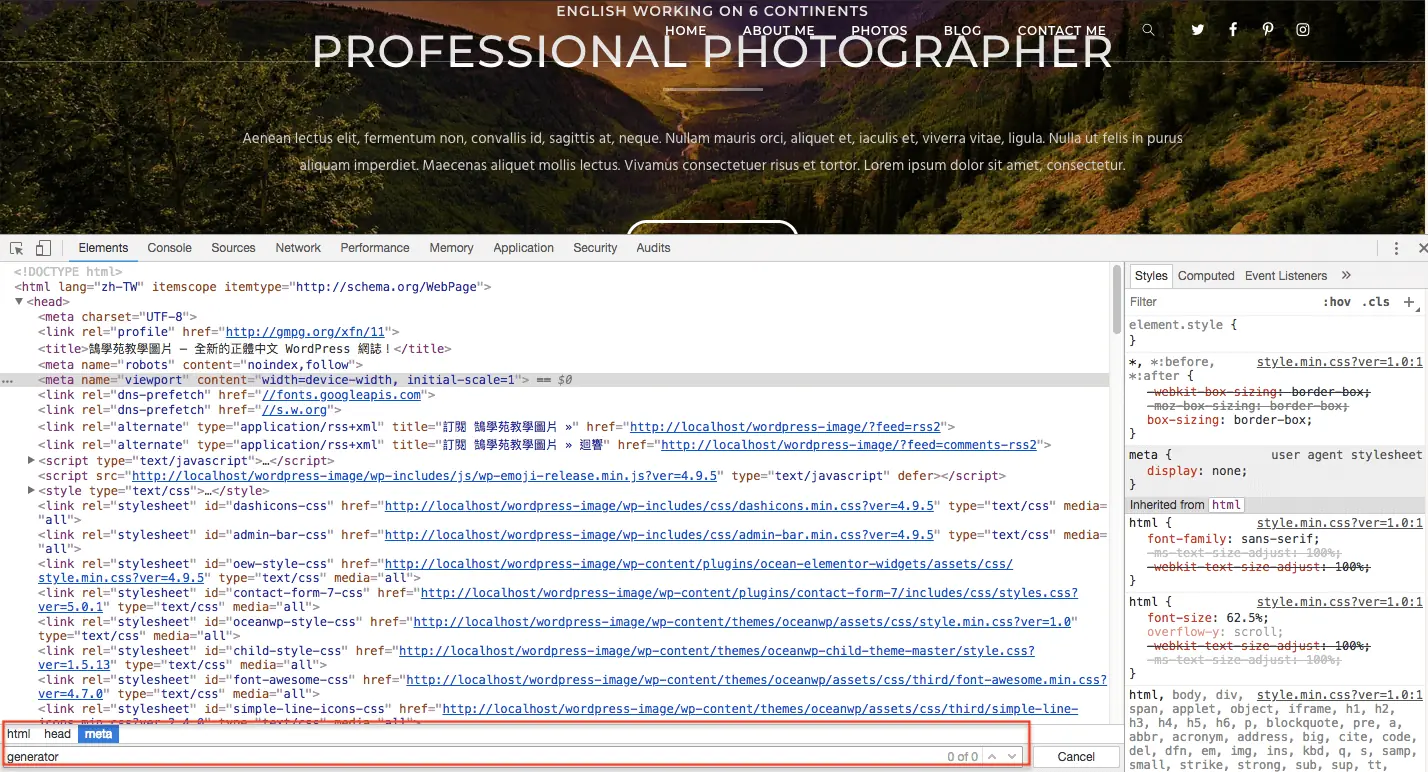Select the html breadcrumb item

[x=19, y=734]
